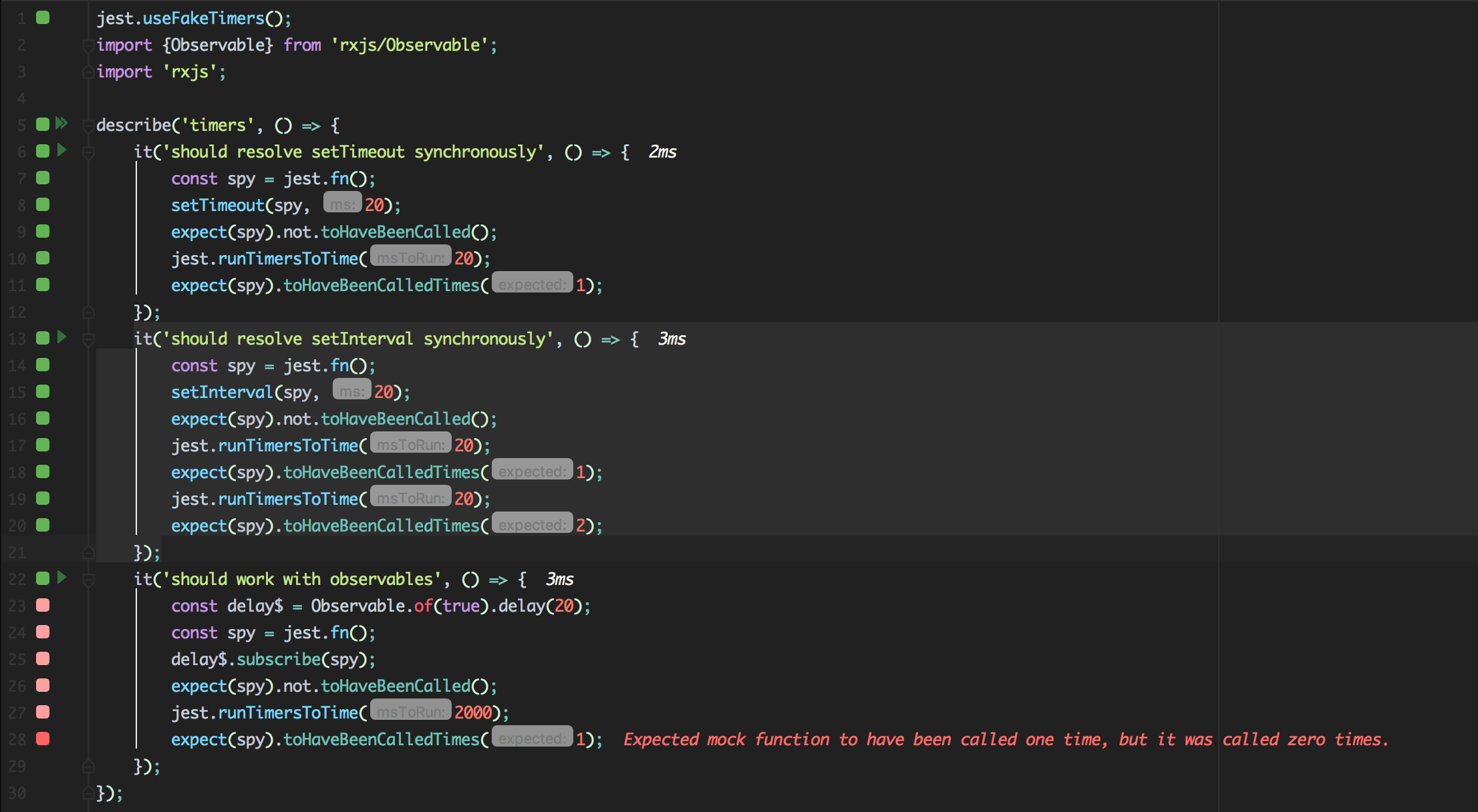Viewport: 1478px width, 812px height.
Task: Click 'msToRun:' hint on line 27
Action: 411,710
